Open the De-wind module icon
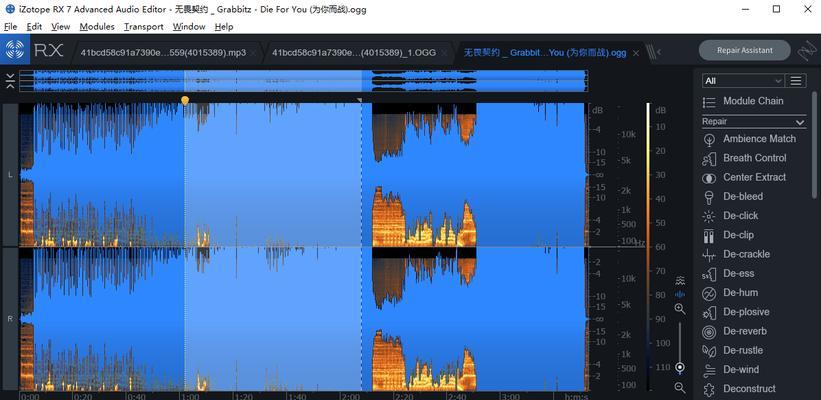The width and height of the screenshot is (821, 400). pyautogui.click(x=709, y=370)
